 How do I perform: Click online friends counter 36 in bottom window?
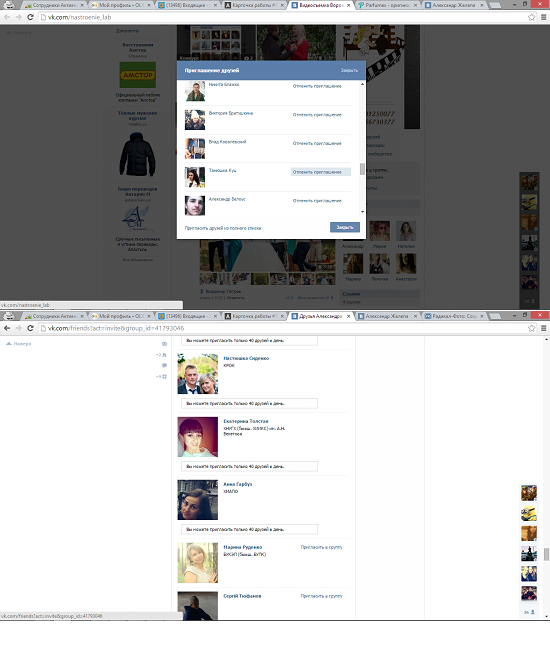(529, 612)
